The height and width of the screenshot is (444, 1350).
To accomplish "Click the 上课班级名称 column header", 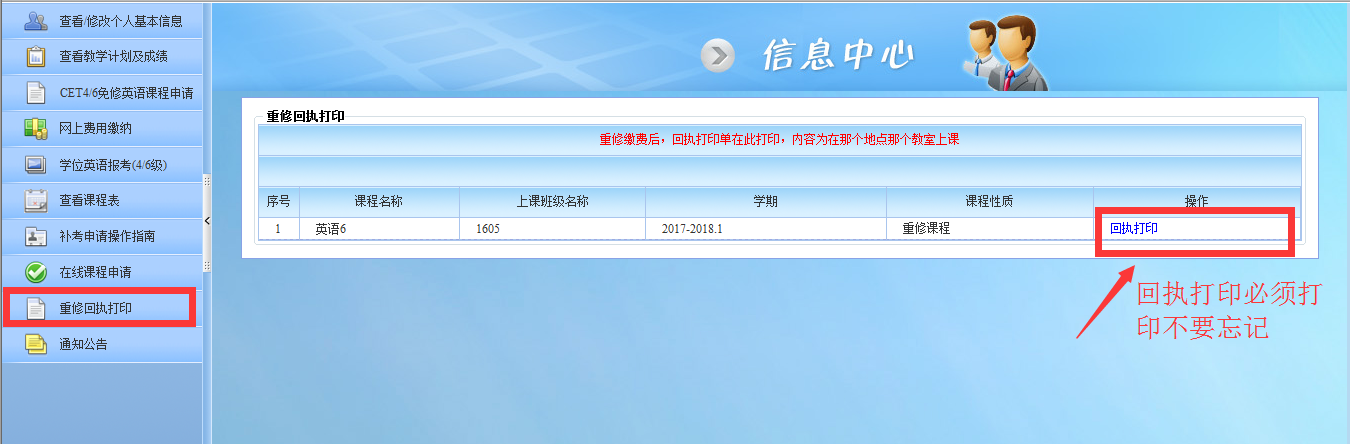I will pyautogui.click(x=552, y=202).
